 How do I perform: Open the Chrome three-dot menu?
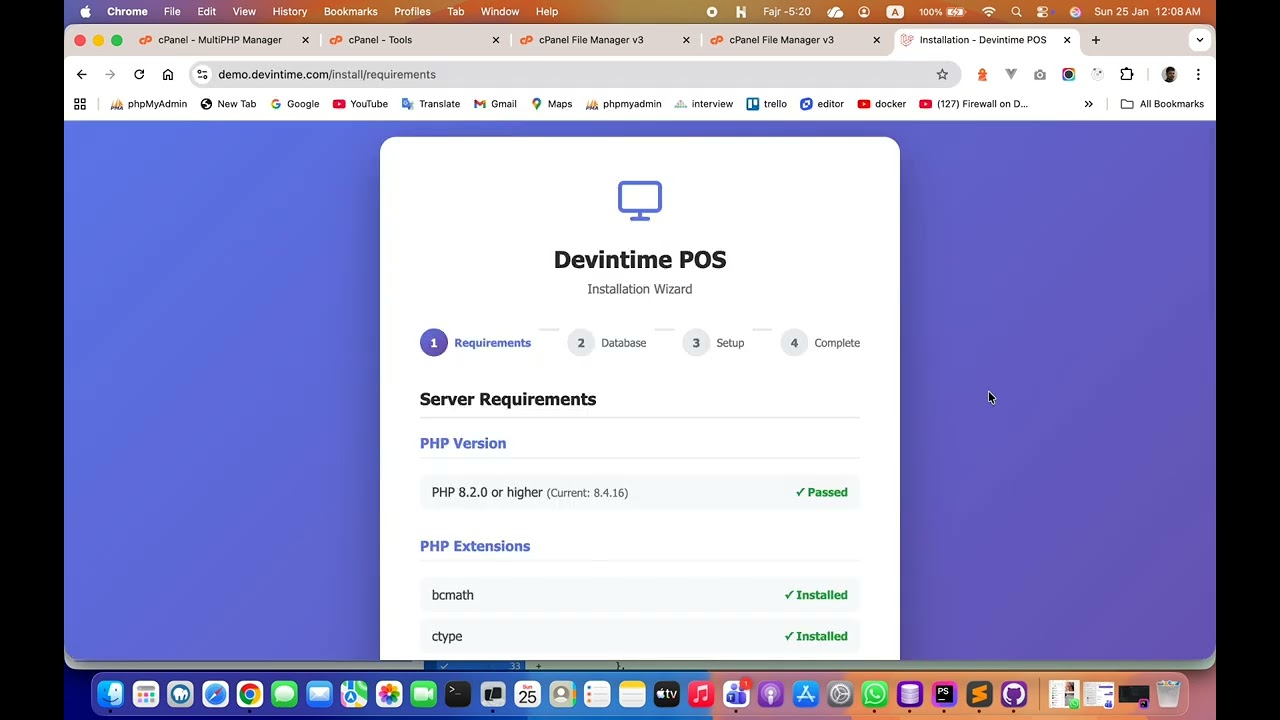1198,74
